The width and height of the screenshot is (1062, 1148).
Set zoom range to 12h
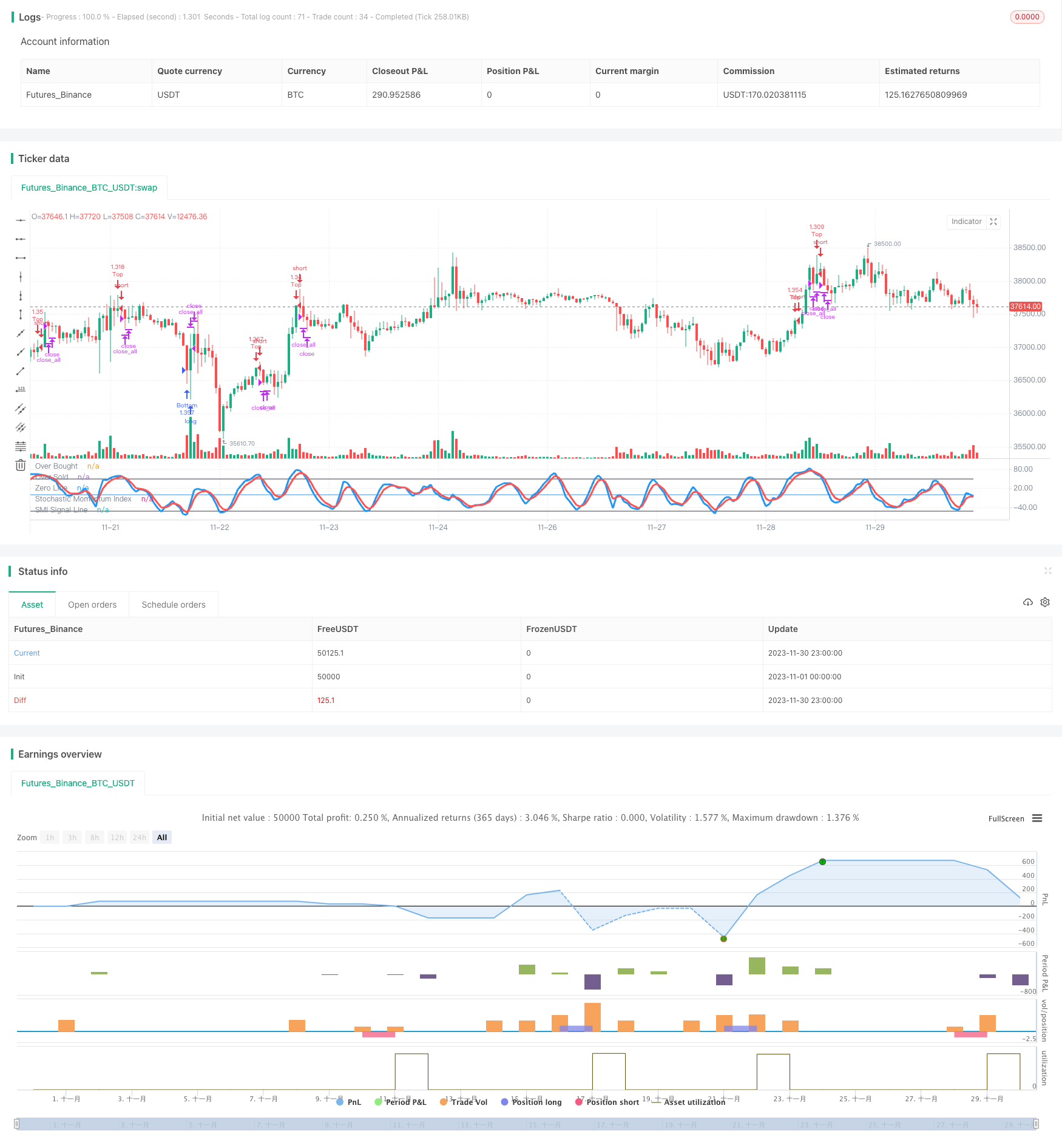[x=117, y=837]
